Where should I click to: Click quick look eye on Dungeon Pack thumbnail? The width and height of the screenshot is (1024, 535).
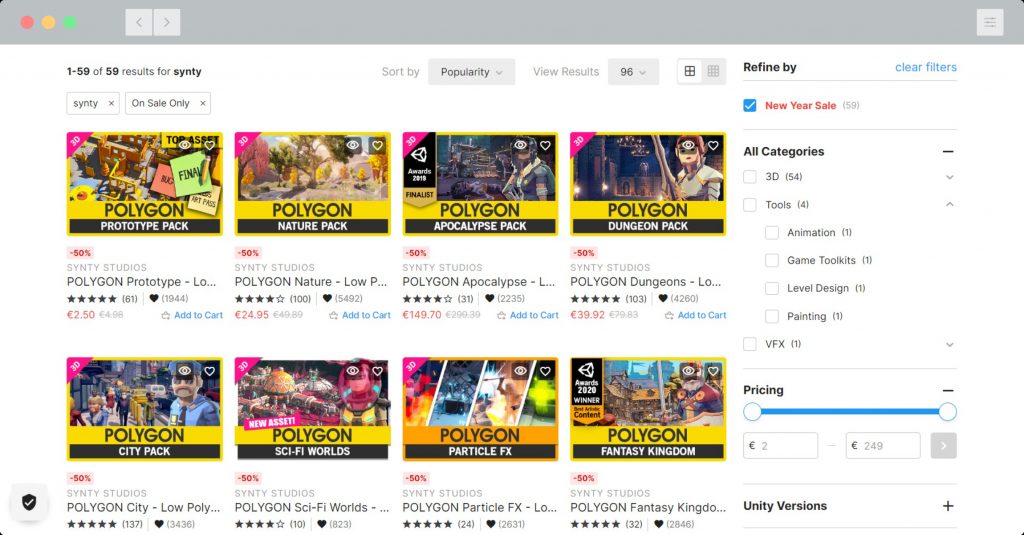point(689,145)
